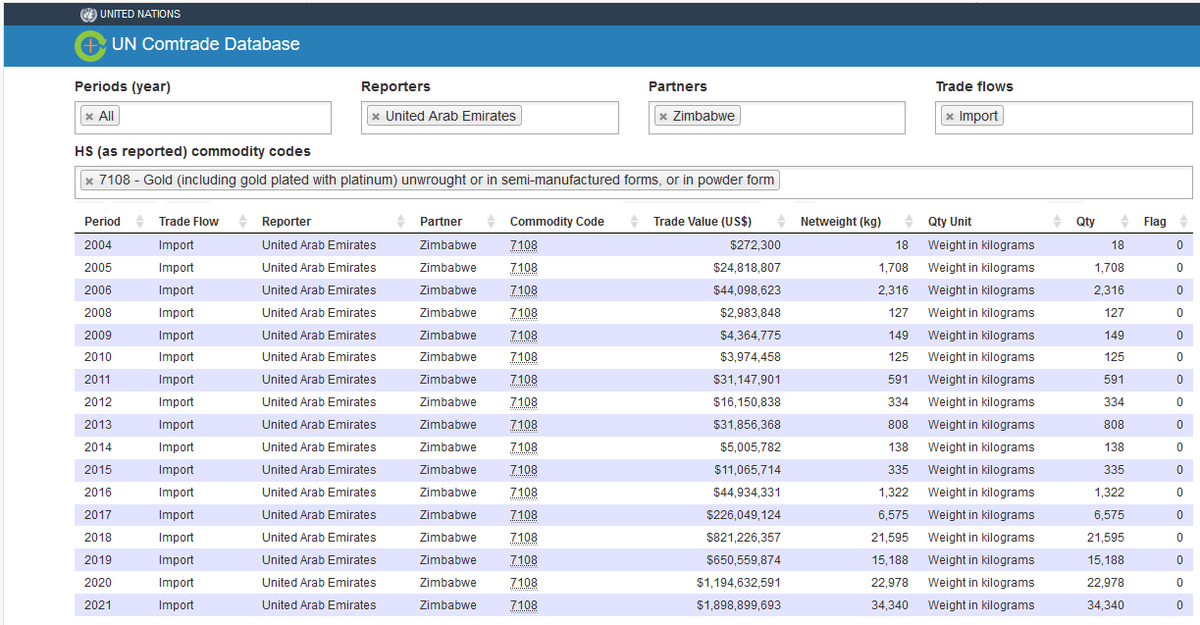
Task: Sort by Trade Flow column arrows
Action: click(x=242, y=221)
